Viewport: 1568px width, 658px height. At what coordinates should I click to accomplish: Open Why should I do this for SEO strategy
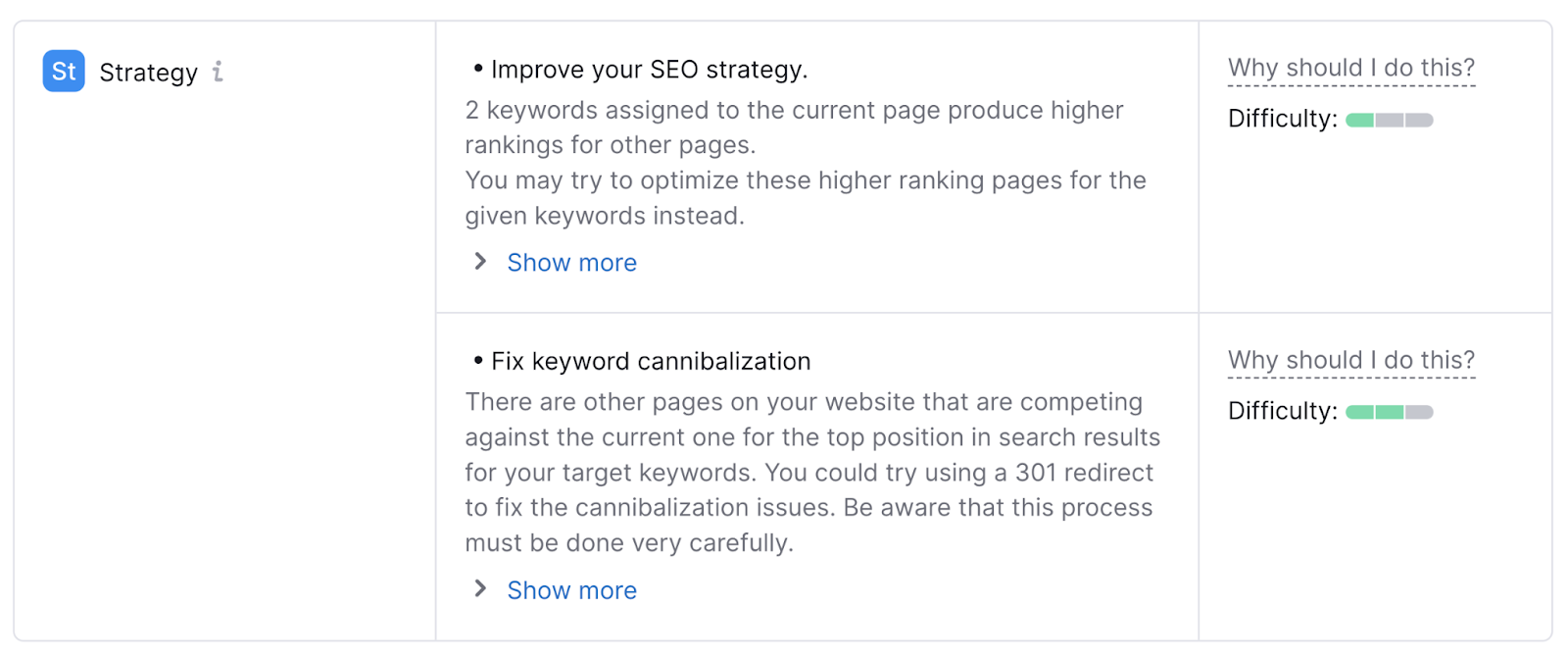click(x=1351, y=67)
